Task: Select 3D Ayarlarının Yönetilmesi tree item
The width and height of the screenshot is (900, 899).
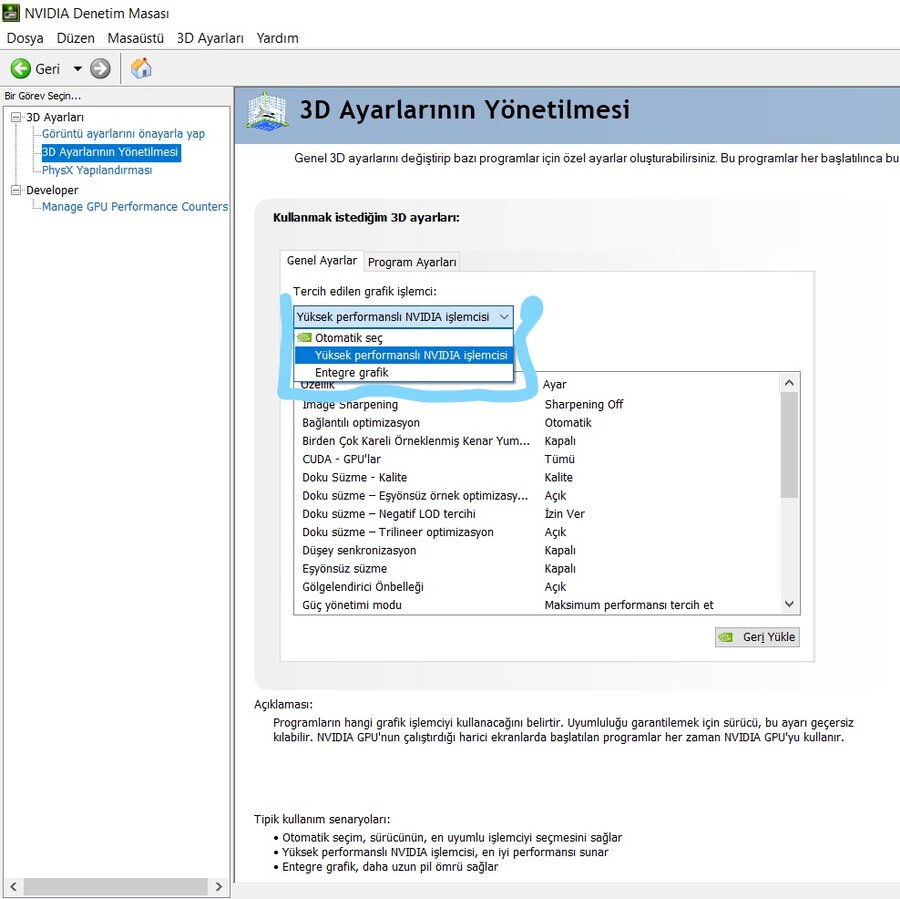Action: (110, 152)
